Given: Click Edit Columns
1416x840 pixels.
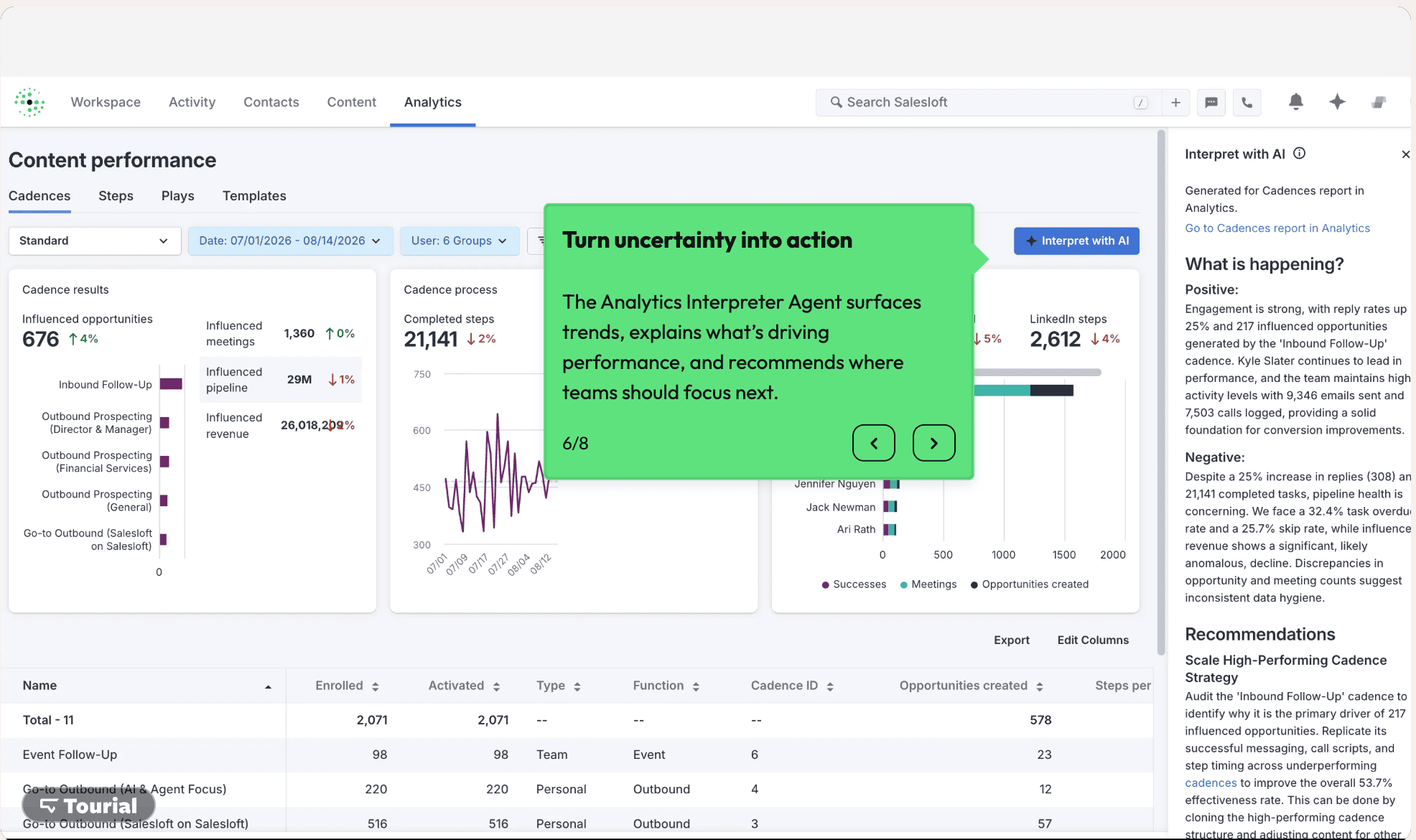Looking at the screenshot, I should (x=1093, y=640).
